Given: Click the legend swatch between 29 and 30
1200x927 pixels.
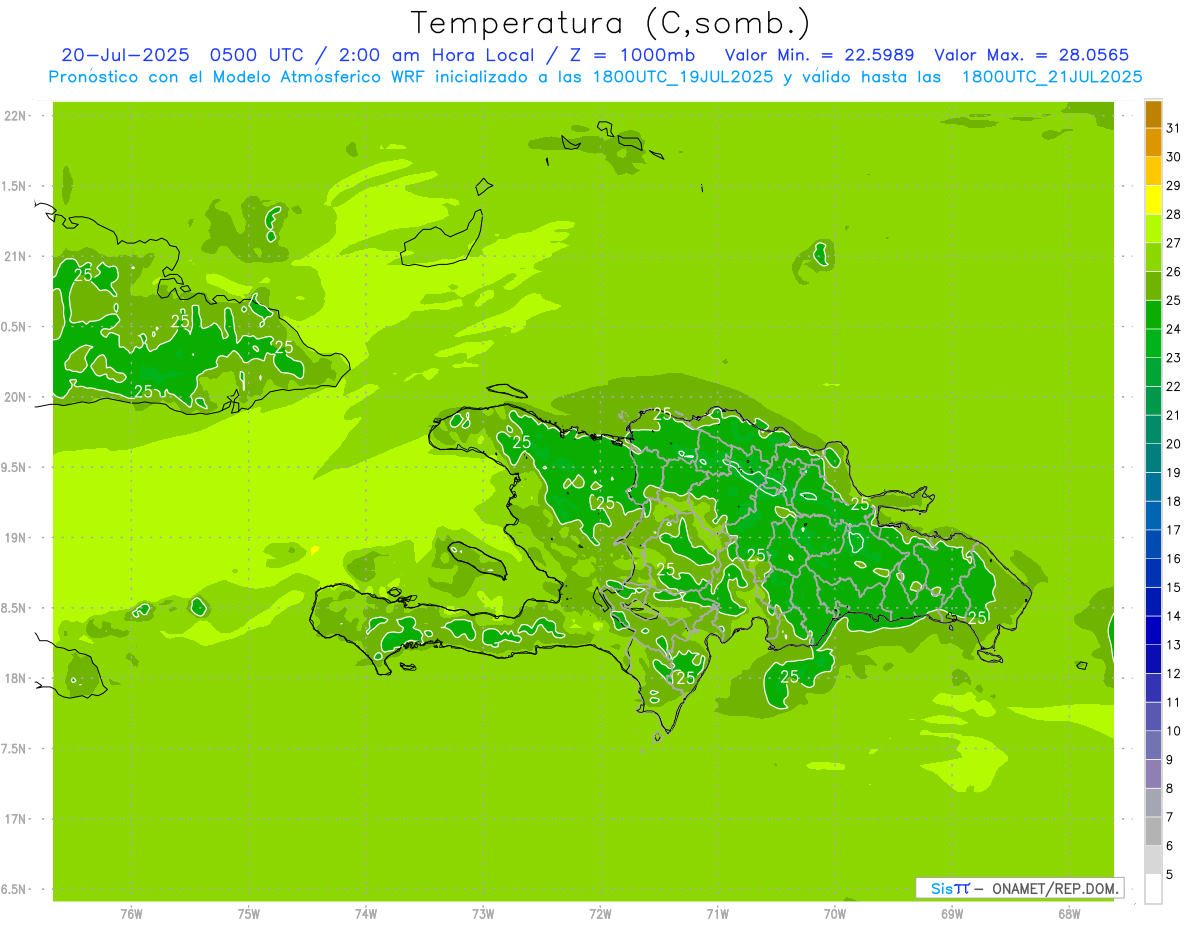Looking at the screenshot, I should 1153,171.
